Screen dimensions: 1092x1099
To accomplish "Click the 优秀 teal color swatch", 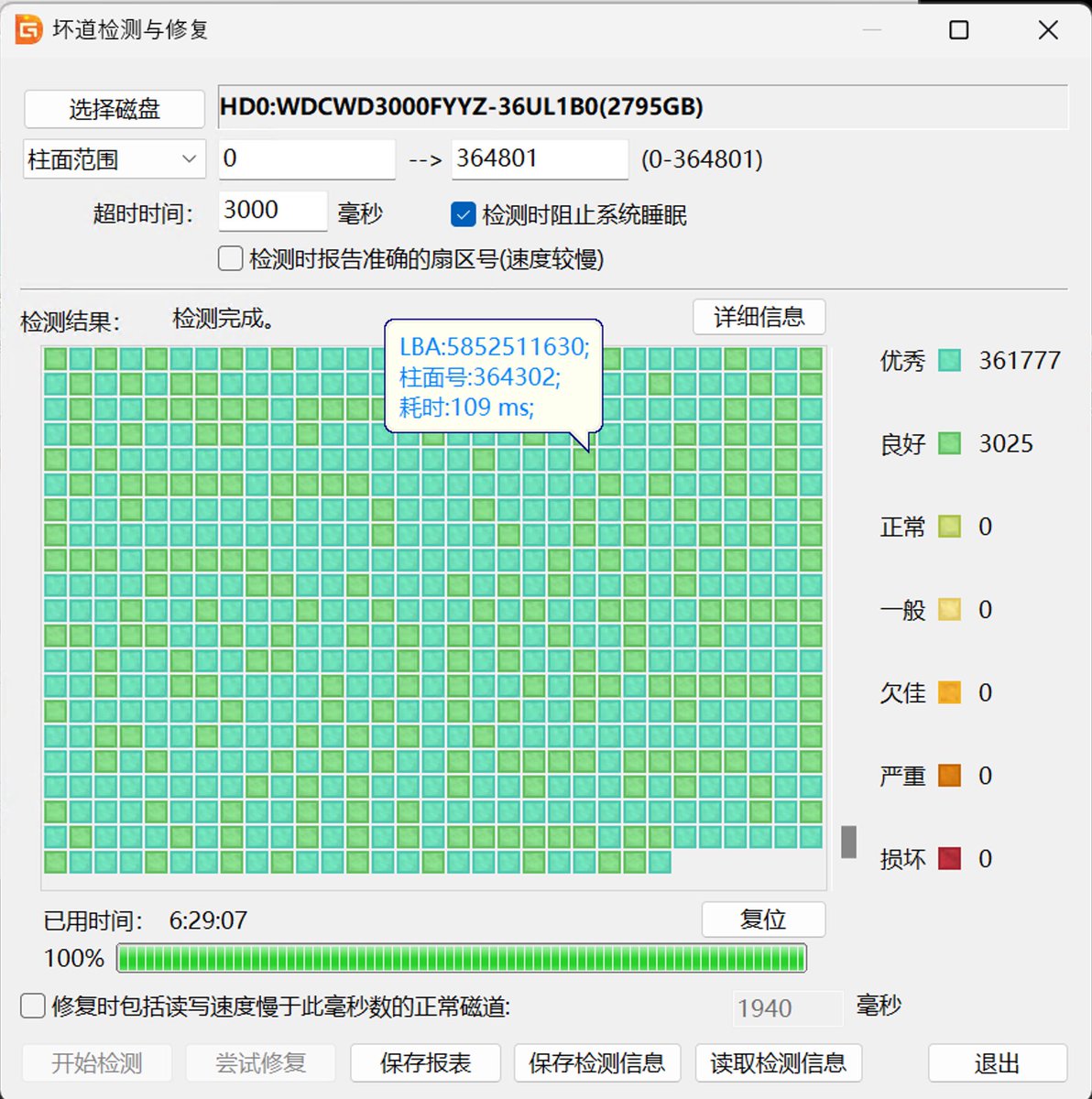I will (x=950, y=361).
